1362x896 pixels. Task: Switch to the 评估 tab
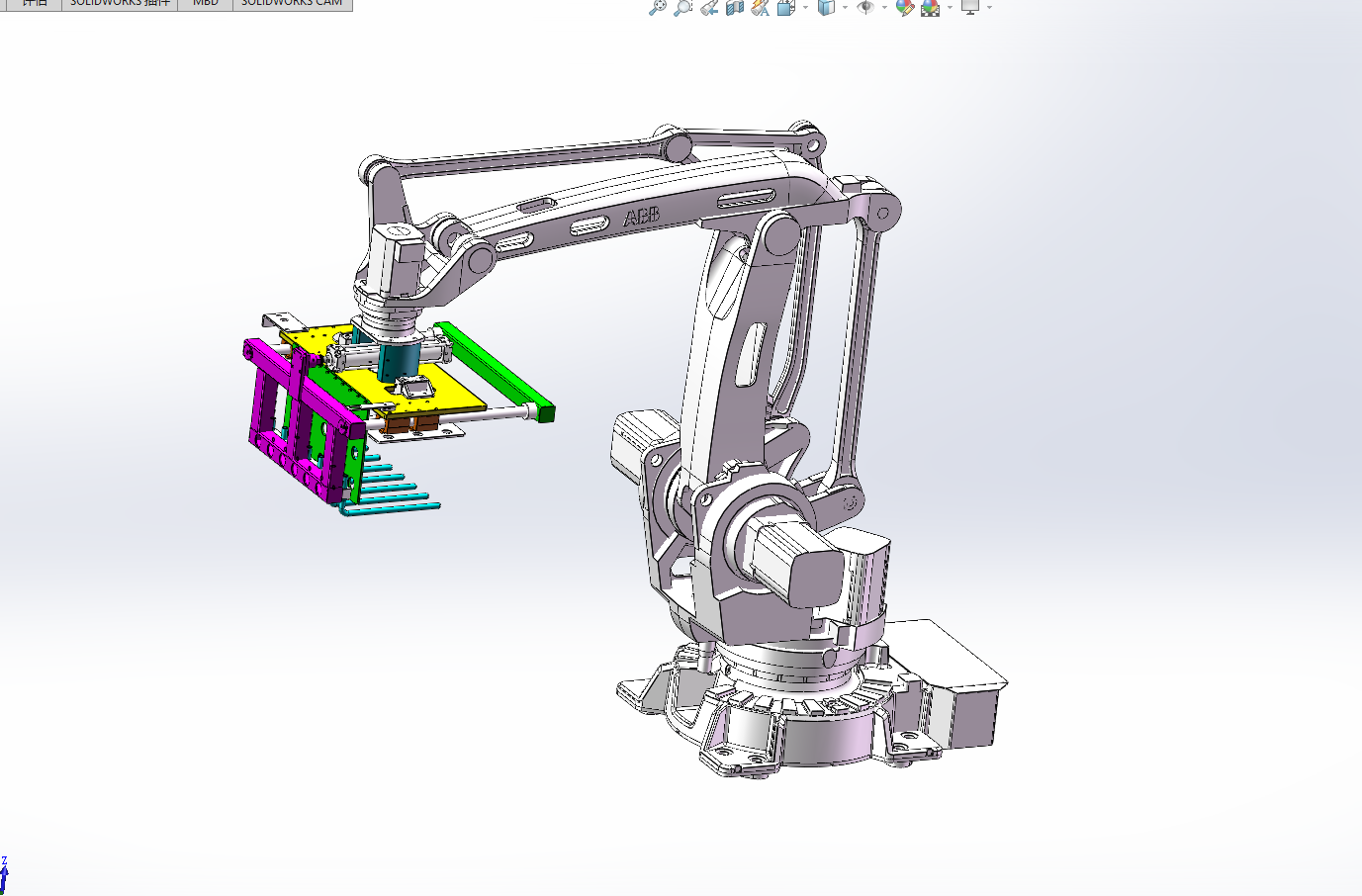tap(35, 4)
